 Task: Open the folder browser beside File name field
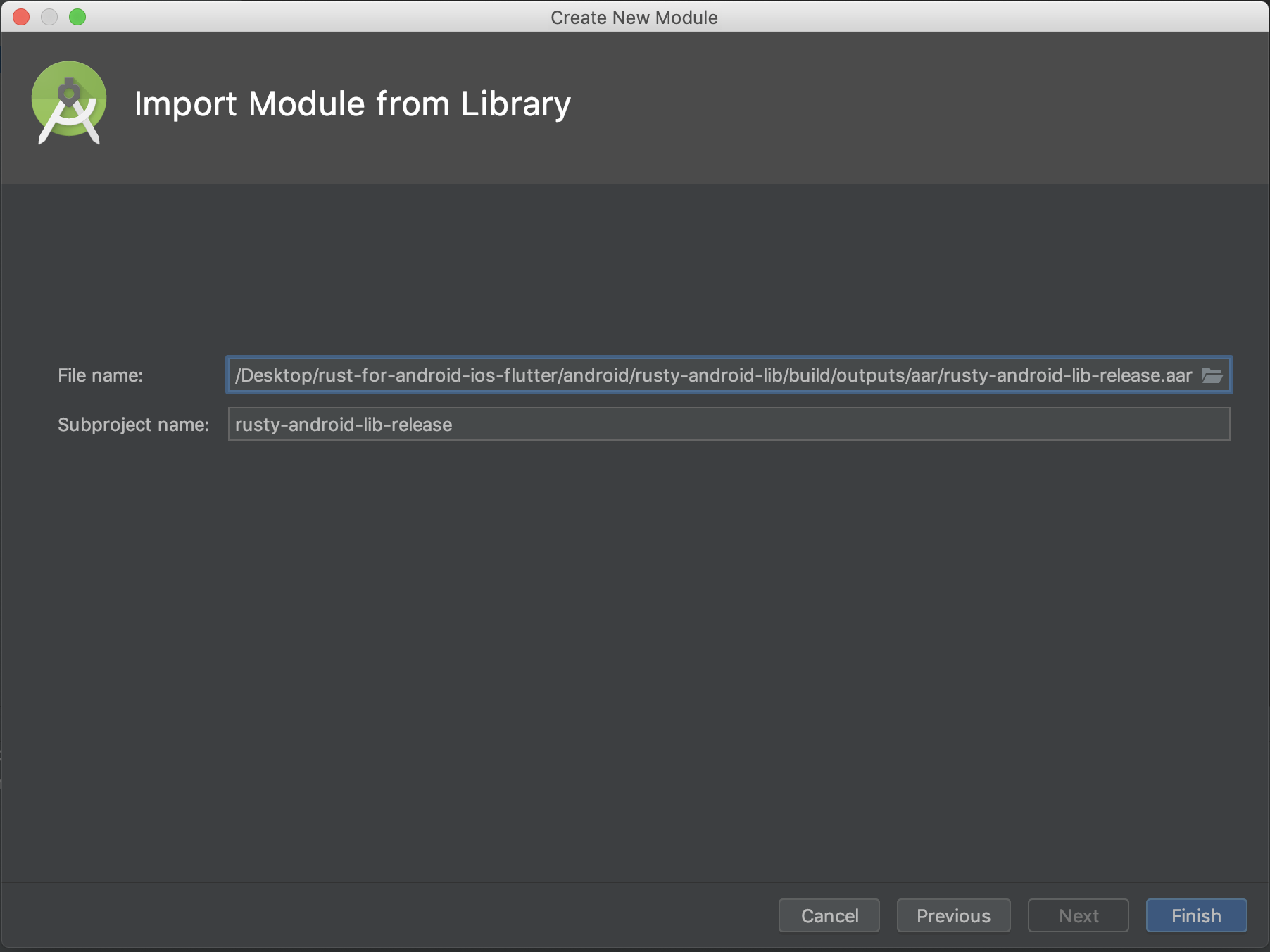pos(1213,375)
